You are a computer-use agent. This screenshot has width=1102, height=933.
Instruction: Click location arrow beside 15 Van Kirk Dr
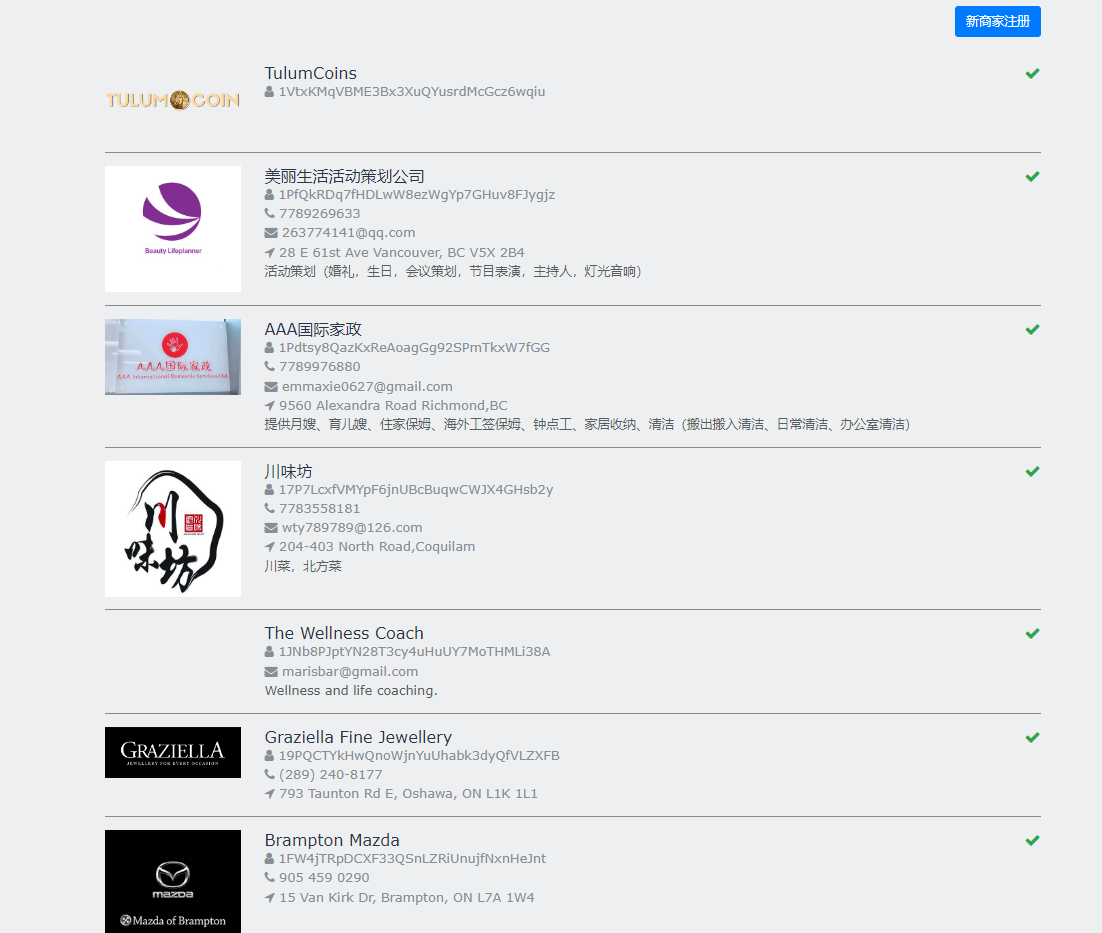(x=269, y=898)
